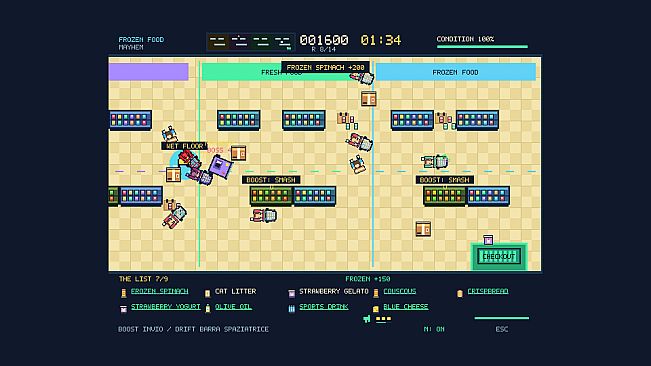Click the CRISPBREAD list entry
Screen dimensions: 651x366
(x=488, y=291)
